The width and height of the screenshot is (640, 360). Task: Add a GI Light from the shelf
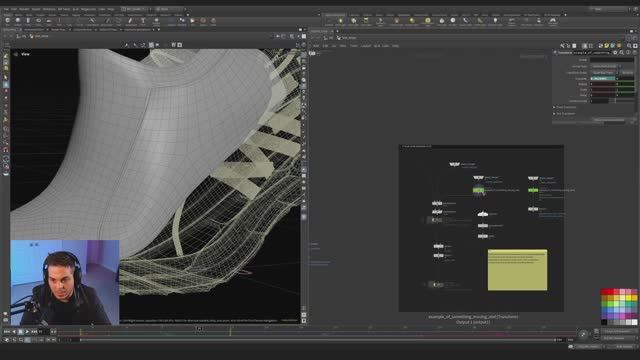click(453, 22)
